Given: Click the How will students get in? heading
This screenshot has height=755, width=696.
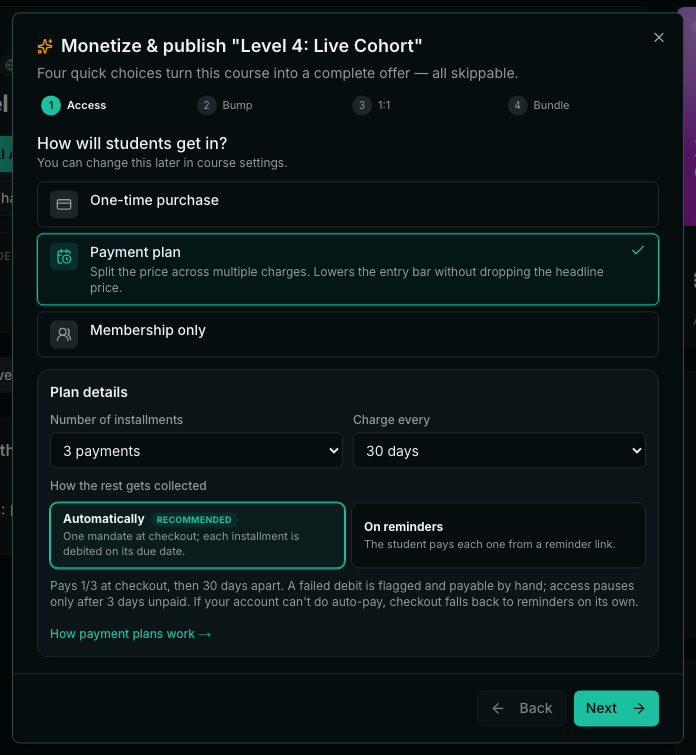Looking at the screenshot, I should 132,143.
